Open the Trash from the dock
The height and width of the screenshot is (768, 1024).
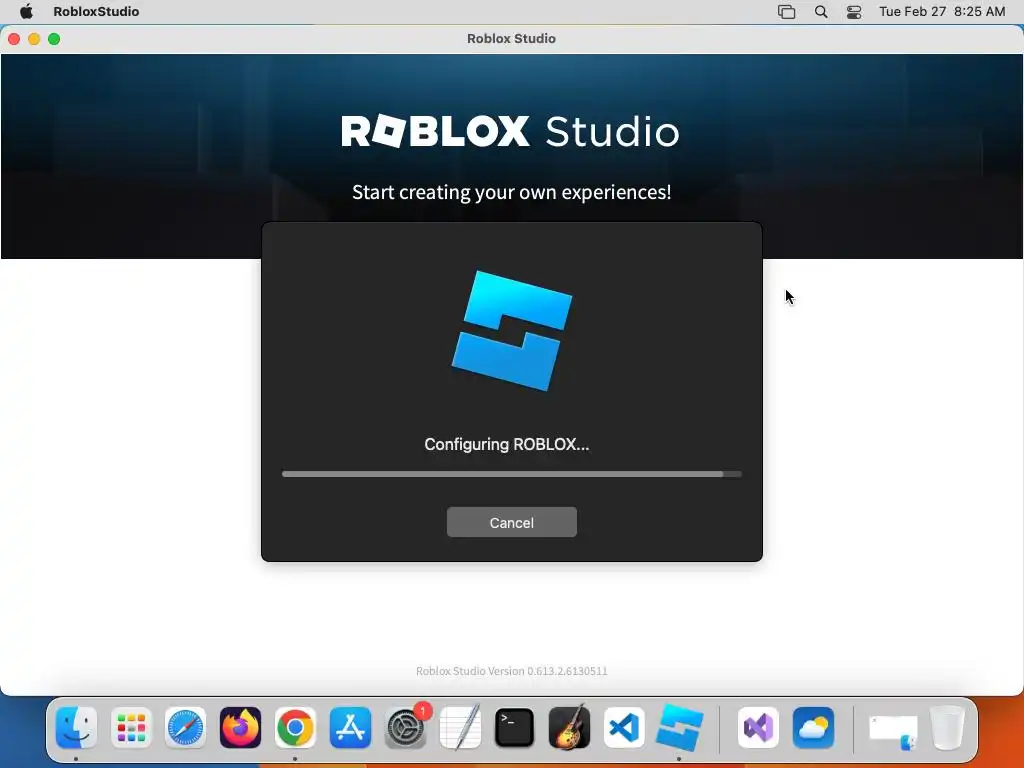[x=947, y=728]
